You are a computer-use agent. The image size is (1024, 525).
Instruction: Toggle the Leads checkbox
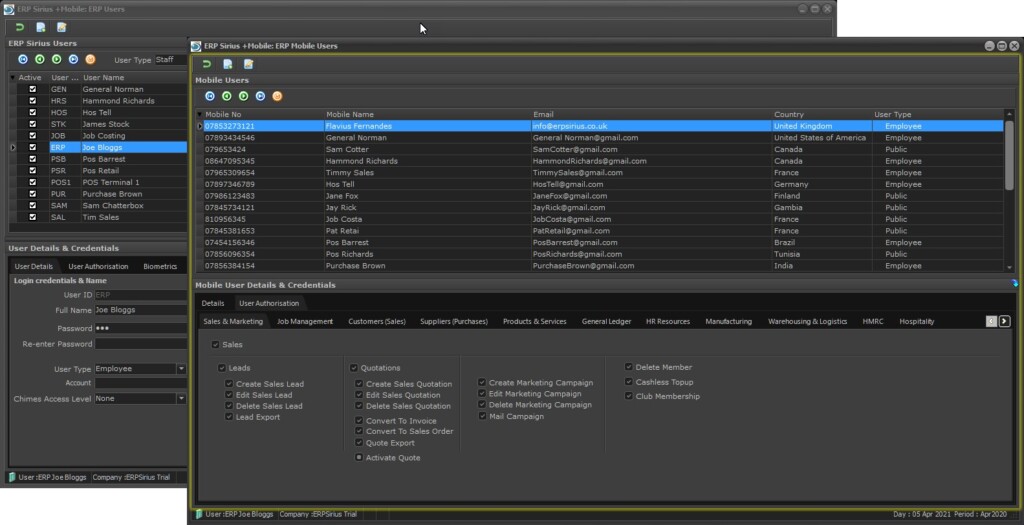click(222, 368)
